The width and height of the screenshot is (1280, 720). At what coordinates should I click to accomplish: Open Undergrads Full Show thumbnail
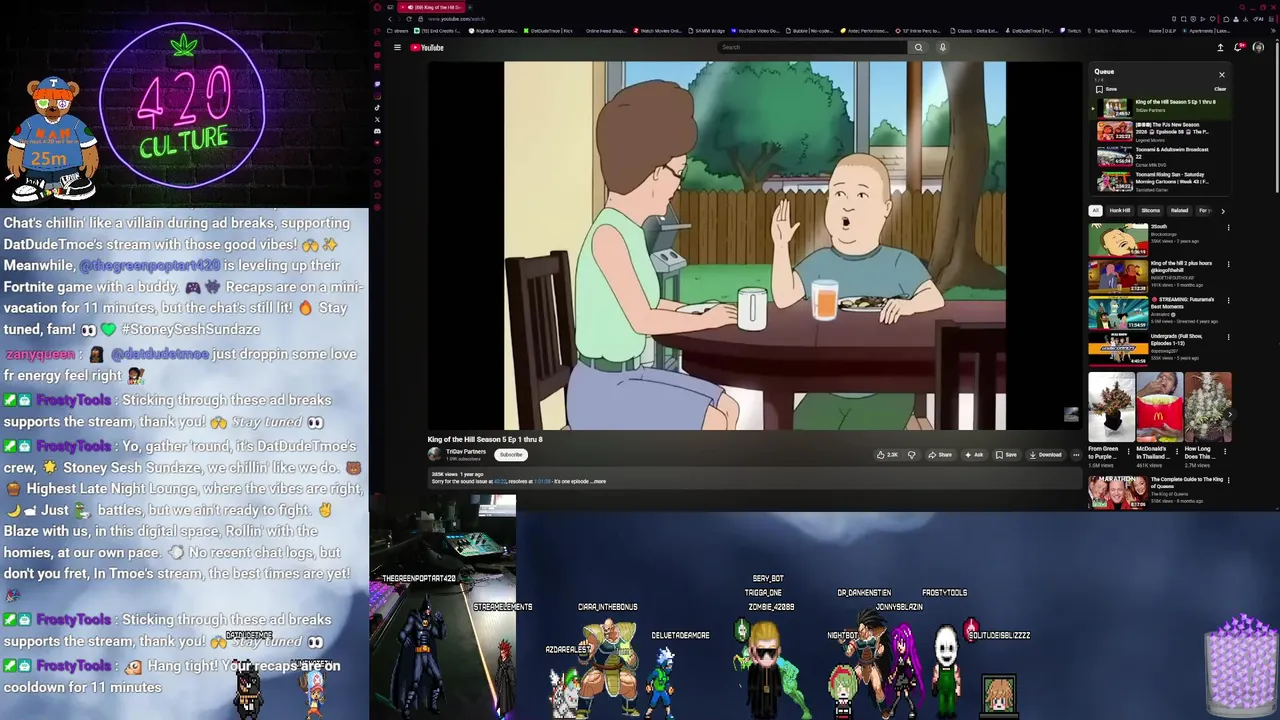point(1118,348)
